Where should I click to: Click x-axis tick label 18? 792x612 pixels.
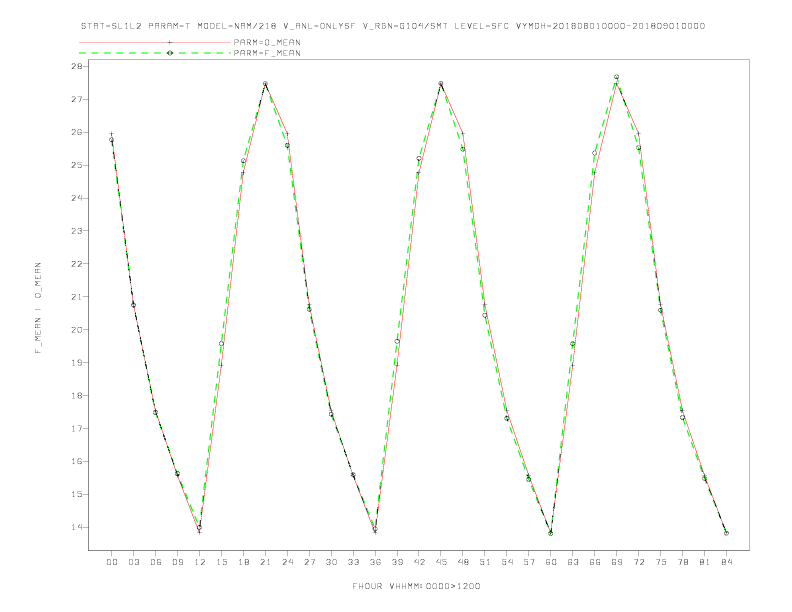tap(243, 562)
